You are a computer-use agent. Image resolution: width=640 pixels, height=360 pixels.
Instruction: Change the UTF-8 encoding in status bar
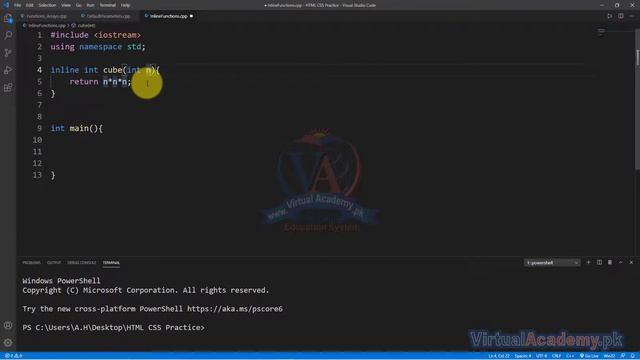542,356
